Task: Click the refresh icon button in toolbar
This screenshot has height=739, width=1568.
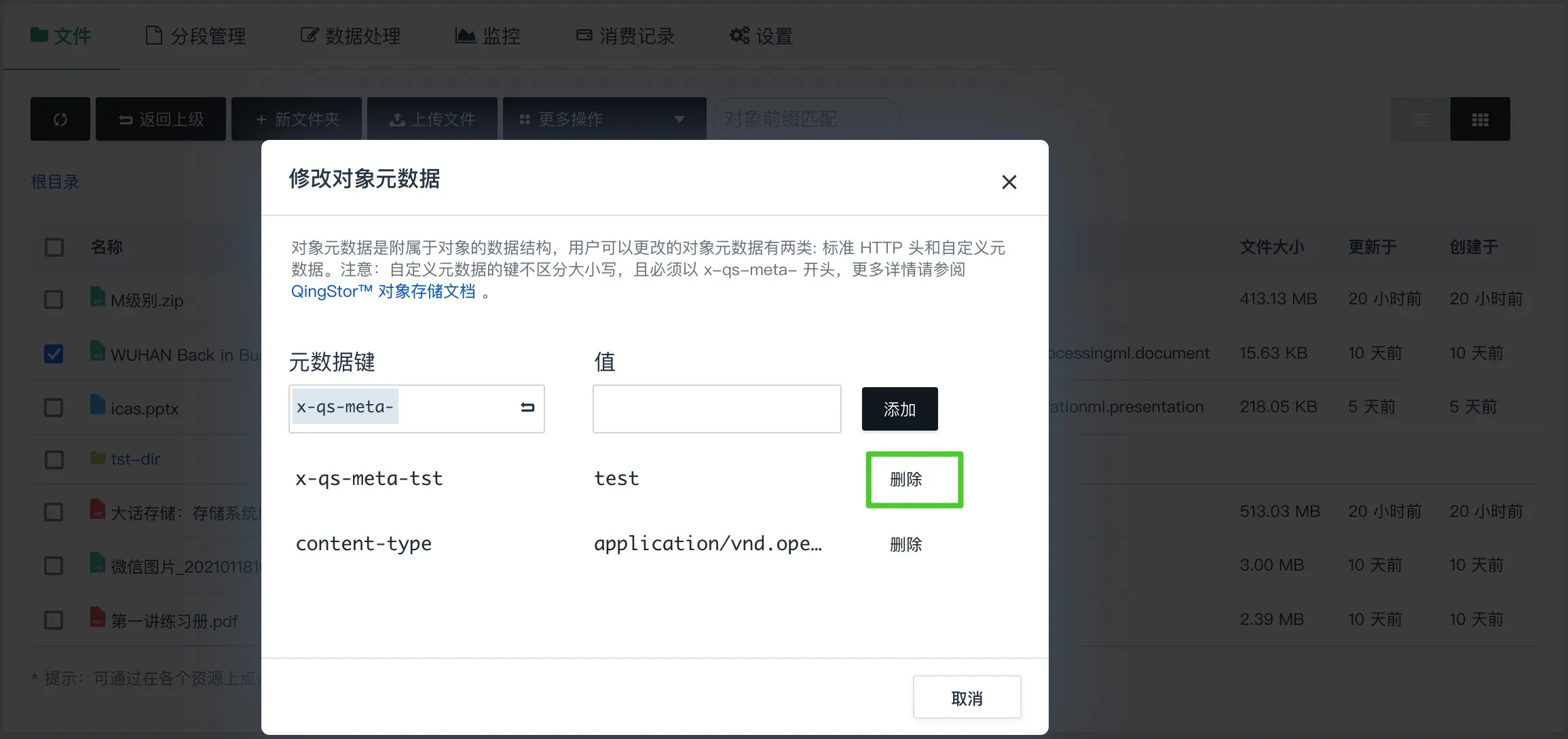Action: click(x=60, y=119)
